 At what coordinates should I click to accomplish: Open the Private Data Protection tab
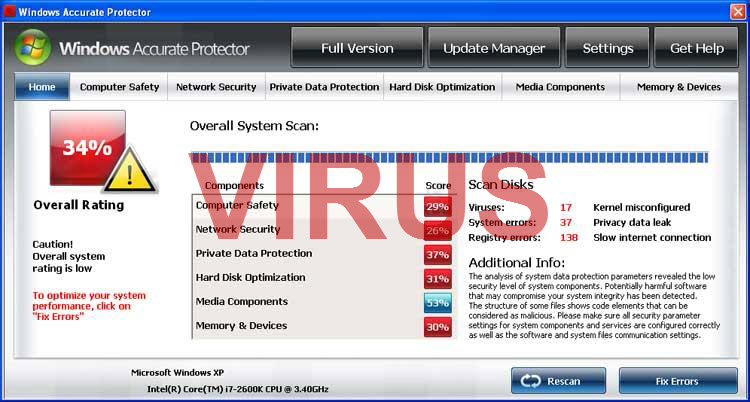[324, 87]
